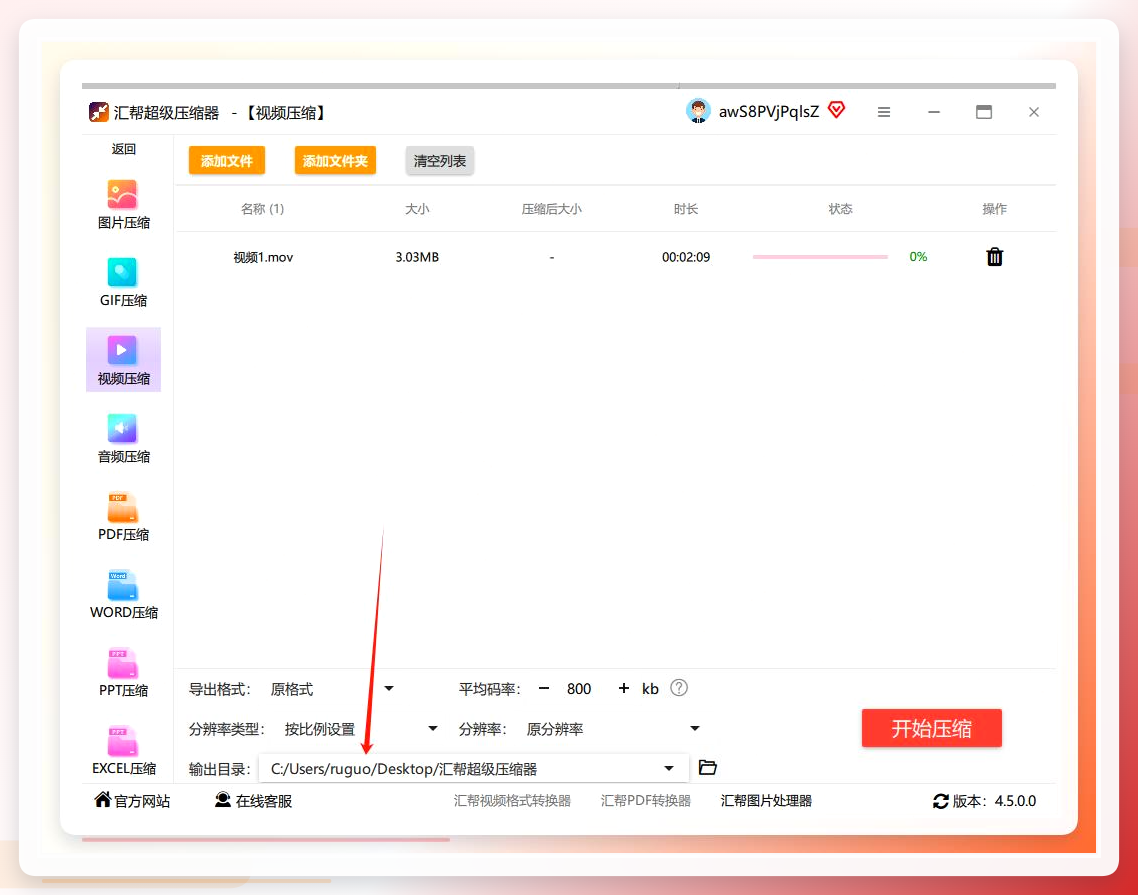Expand the 导出格式 dropdown
Screen dimensions: 1138x895
tap(389, 688)
